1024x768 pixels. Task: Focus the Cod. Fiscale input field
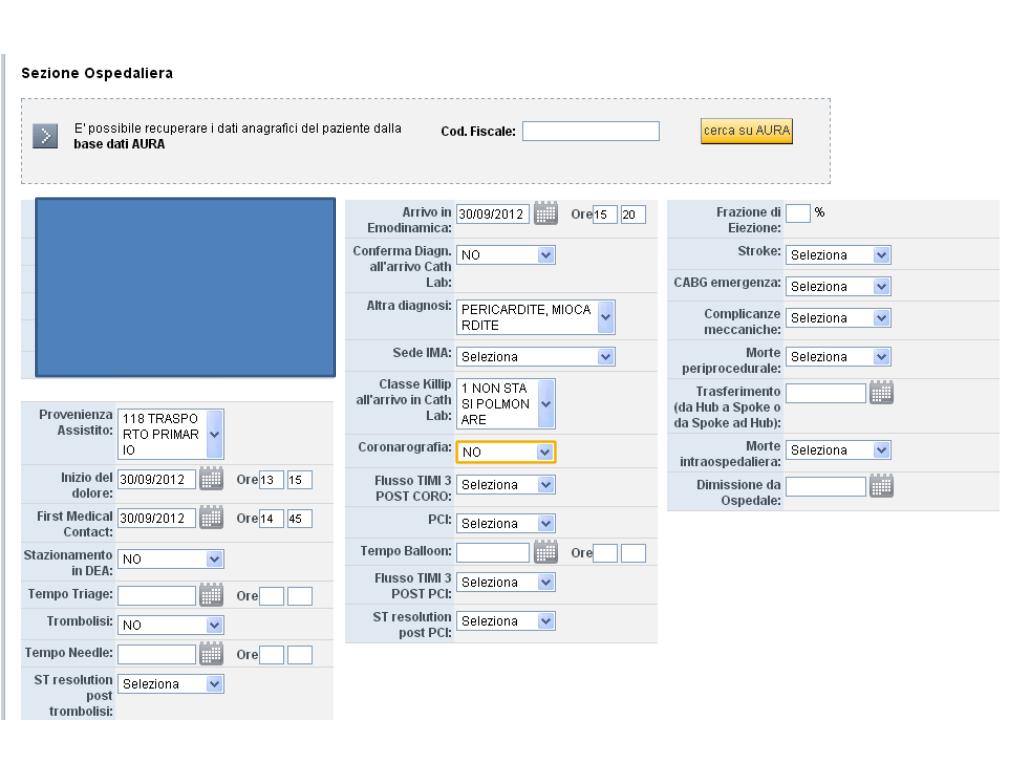tap(591, 131)
